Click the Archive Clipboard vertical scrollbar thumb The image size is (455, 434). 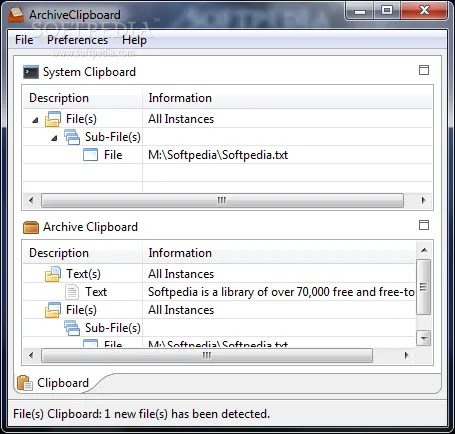pos(424,287)
